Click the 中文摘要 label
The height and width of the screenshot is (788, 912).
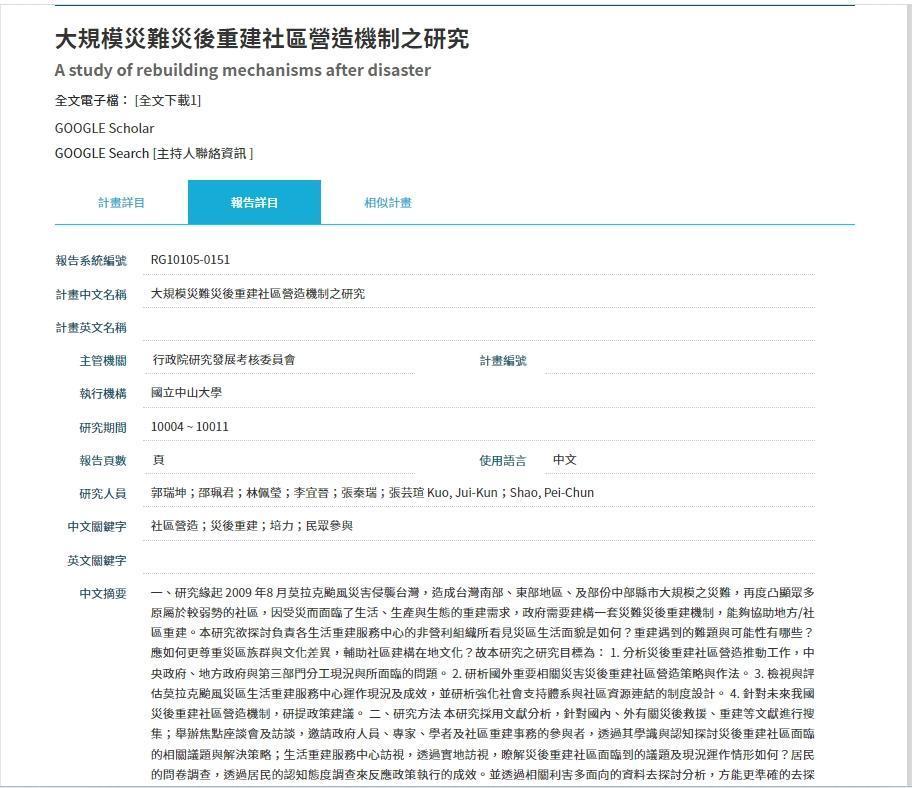pos(103,594)
